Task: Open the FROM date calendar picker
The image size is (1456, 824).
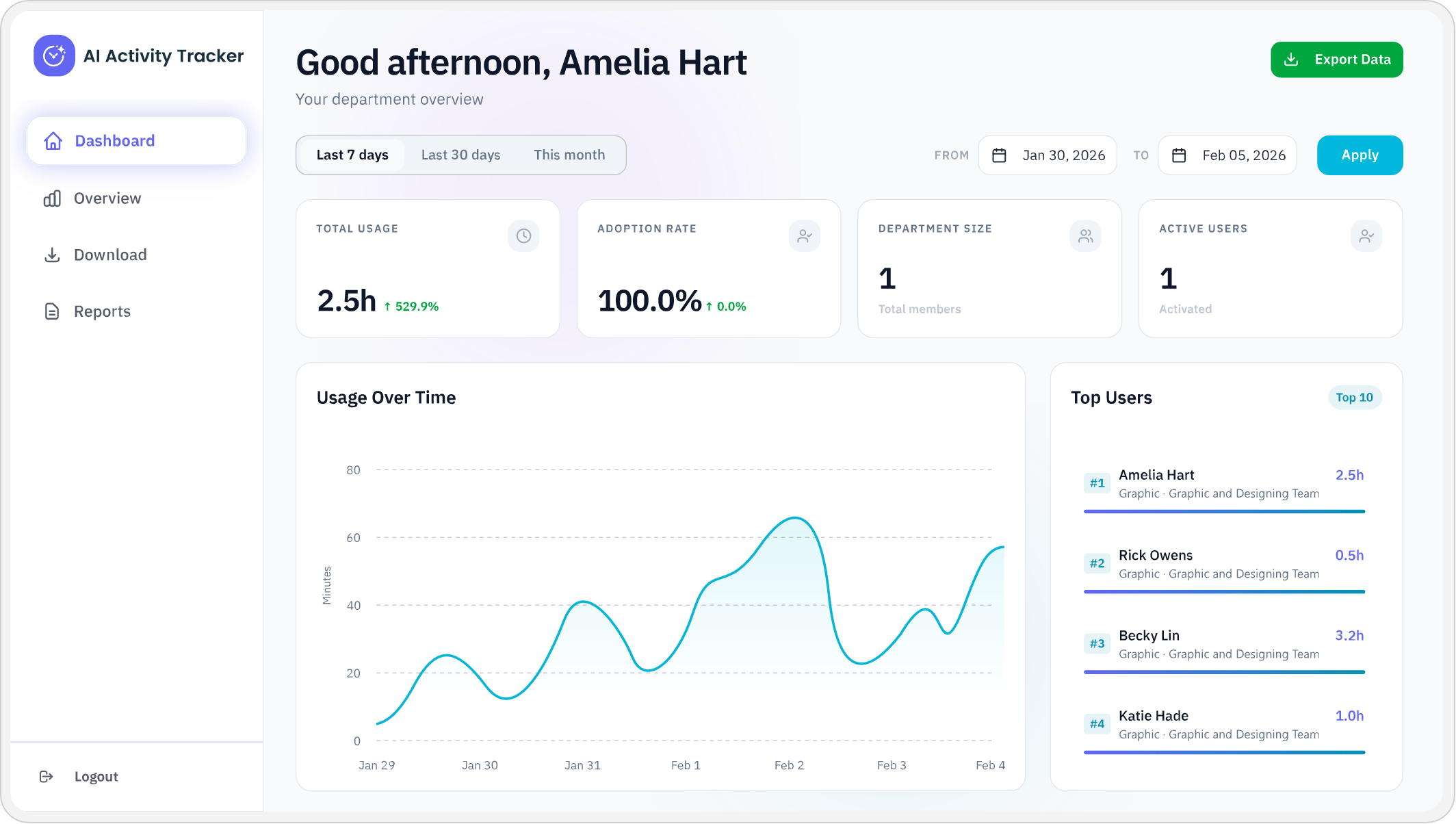Action: 999,155
